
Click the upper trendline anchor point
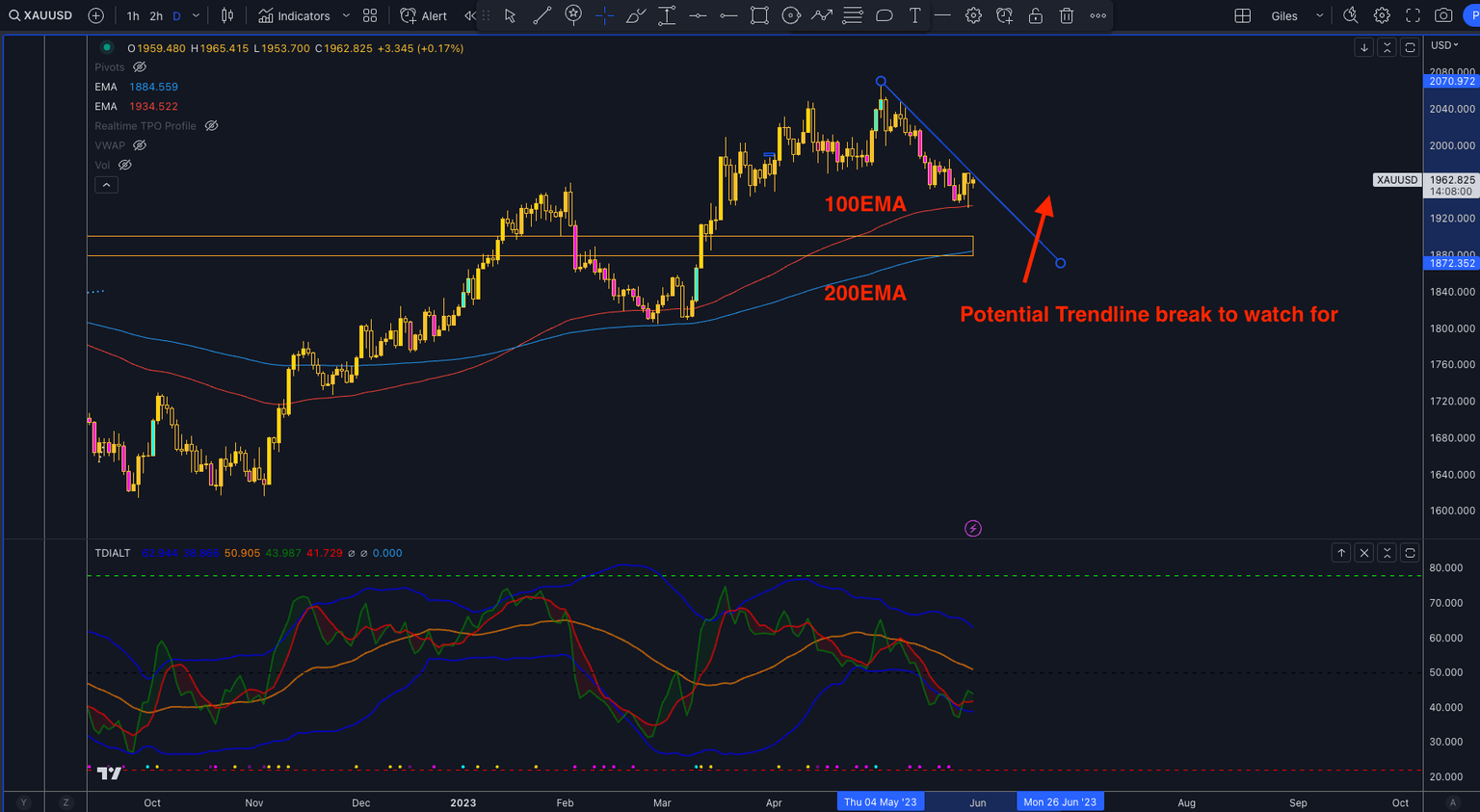pos(881,81)
